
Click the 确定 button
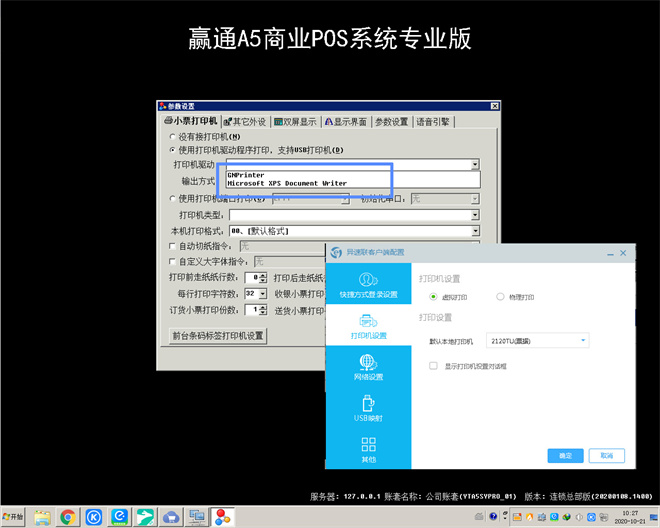(x=565, y=455)
